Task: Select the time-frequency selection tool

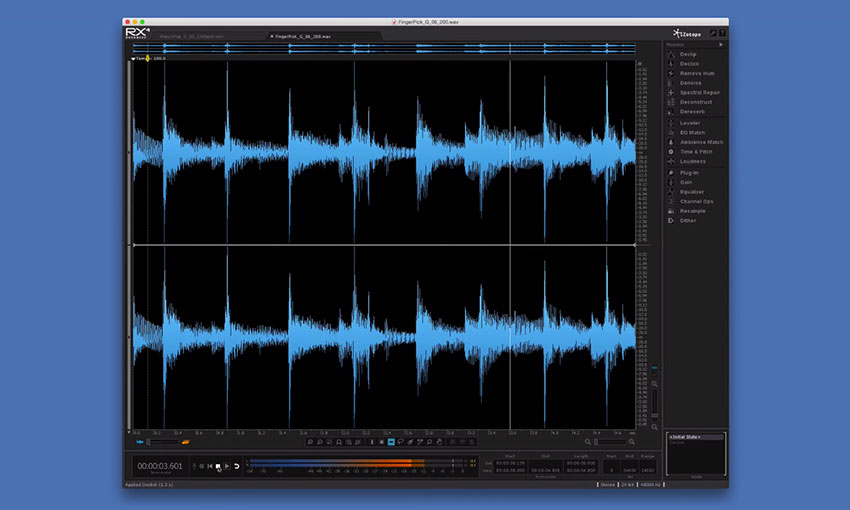Action: pos(381,442)
